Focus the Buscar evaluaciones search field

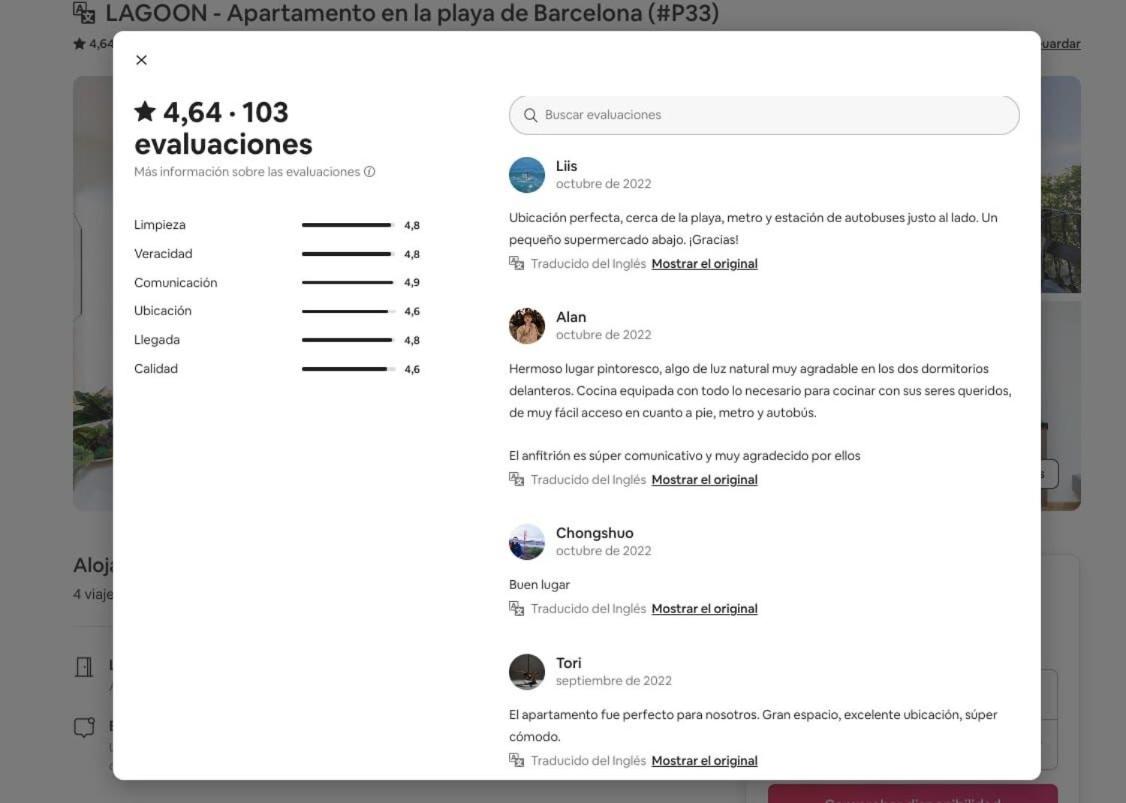point(764,116)
